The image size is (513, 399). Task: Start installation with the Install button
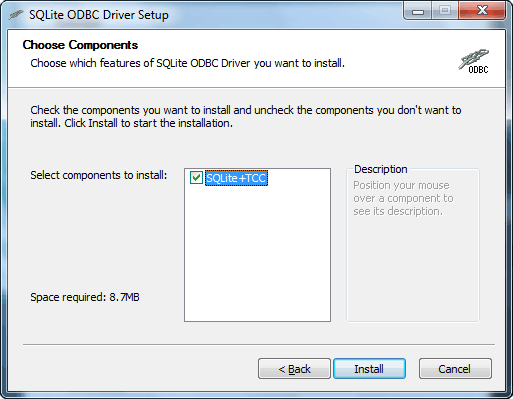click(369, 369)
